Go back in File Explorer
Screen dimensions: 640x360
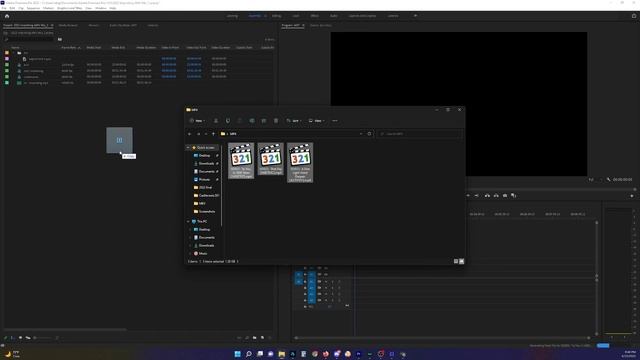pyautogui.click(x=190, y=134)
